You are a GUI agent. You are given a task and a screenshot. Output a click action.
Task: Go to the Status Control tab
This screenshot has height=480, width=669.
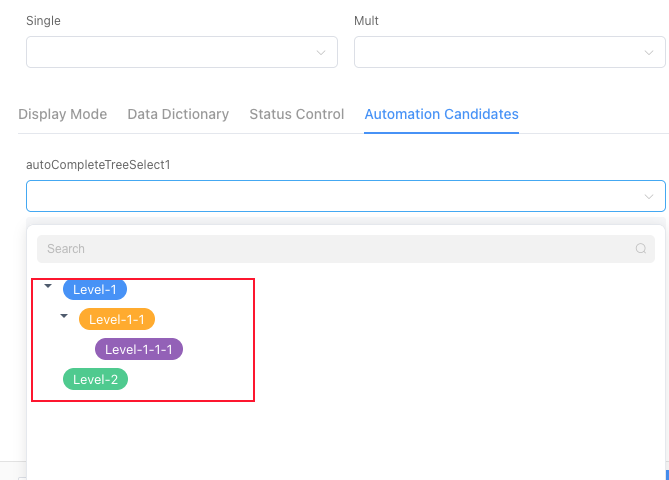click(x=296, y=114)
